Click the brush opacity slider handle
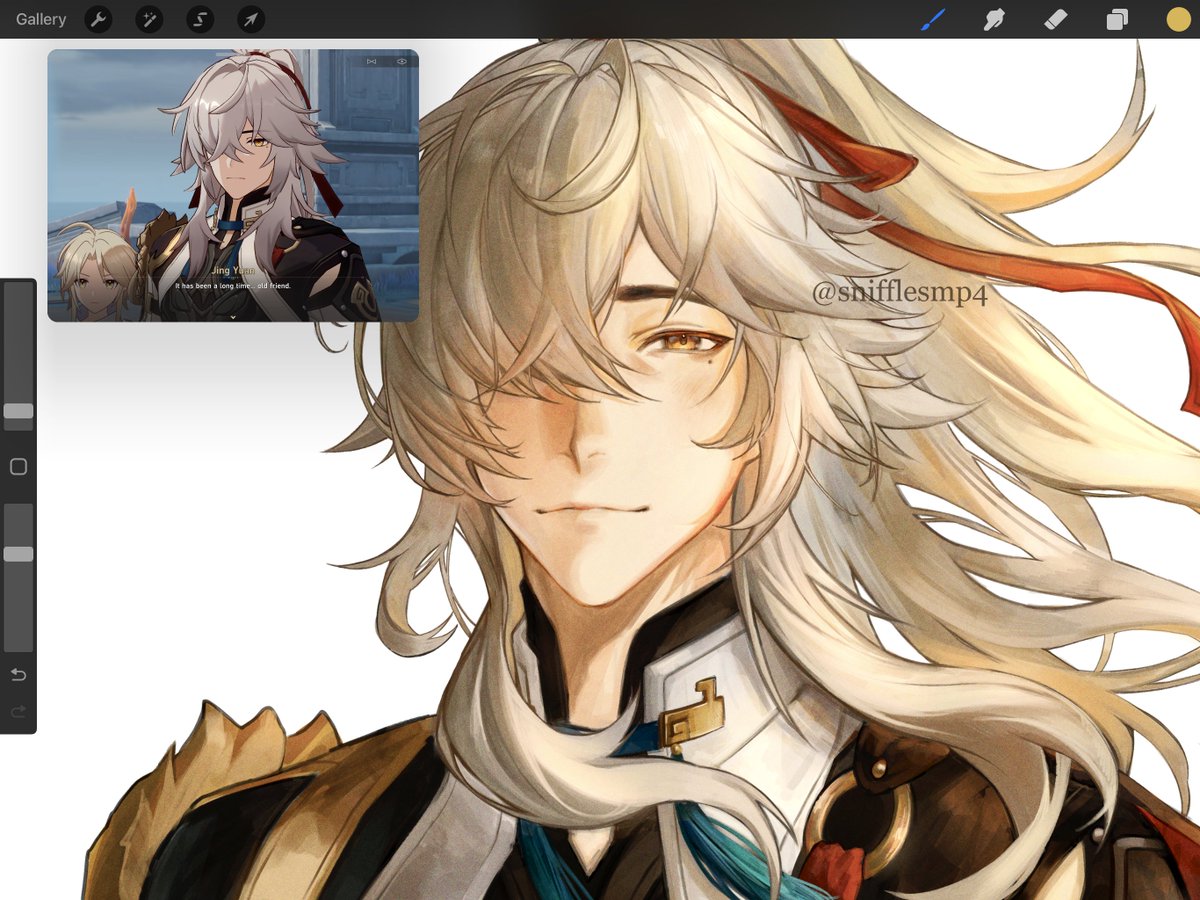Screen dimensions: 1200x900 tap(18, 554)
